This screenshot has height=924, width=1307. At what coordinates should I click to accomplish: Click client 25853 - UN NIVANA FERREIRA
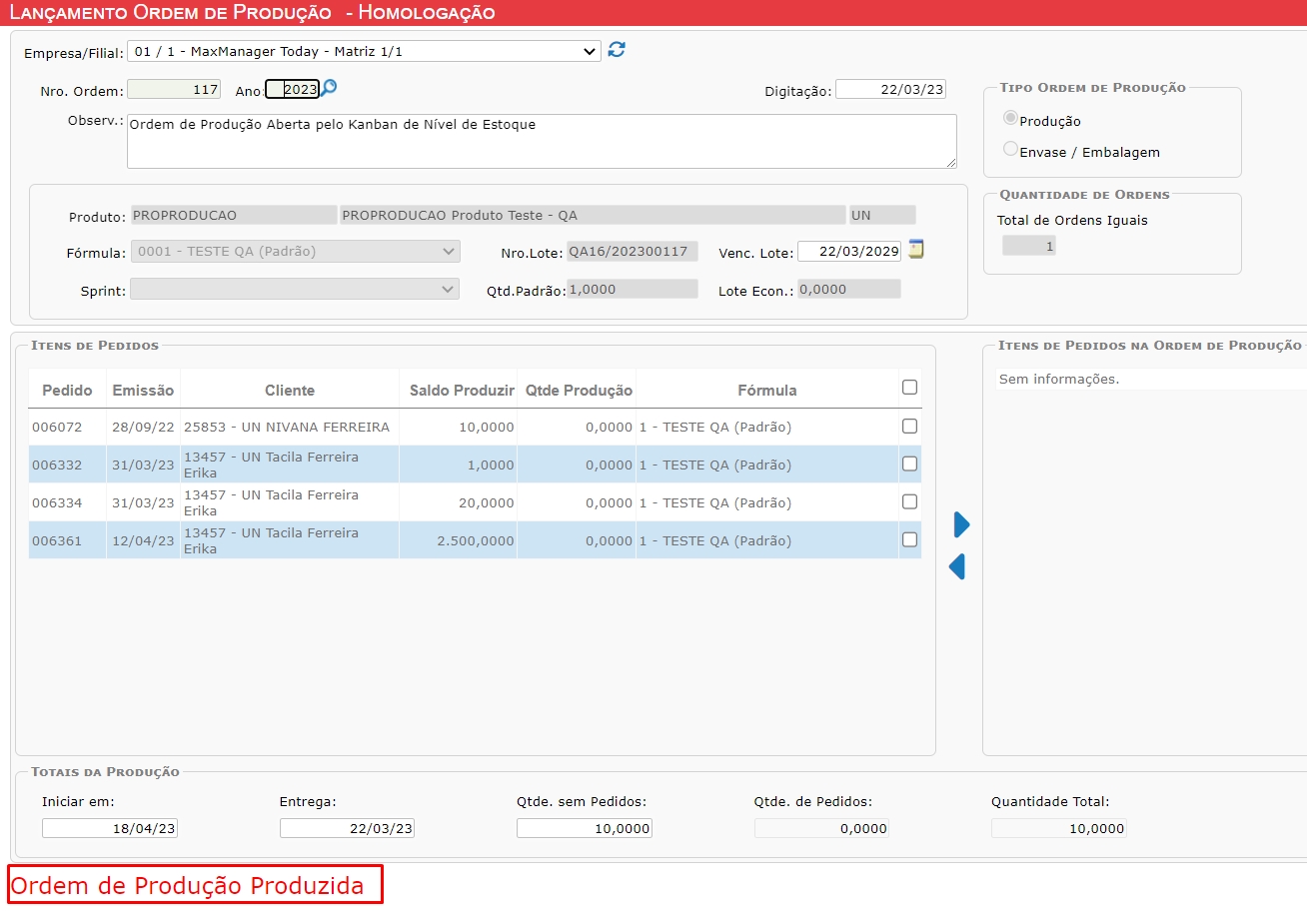[x=287, y=427]
